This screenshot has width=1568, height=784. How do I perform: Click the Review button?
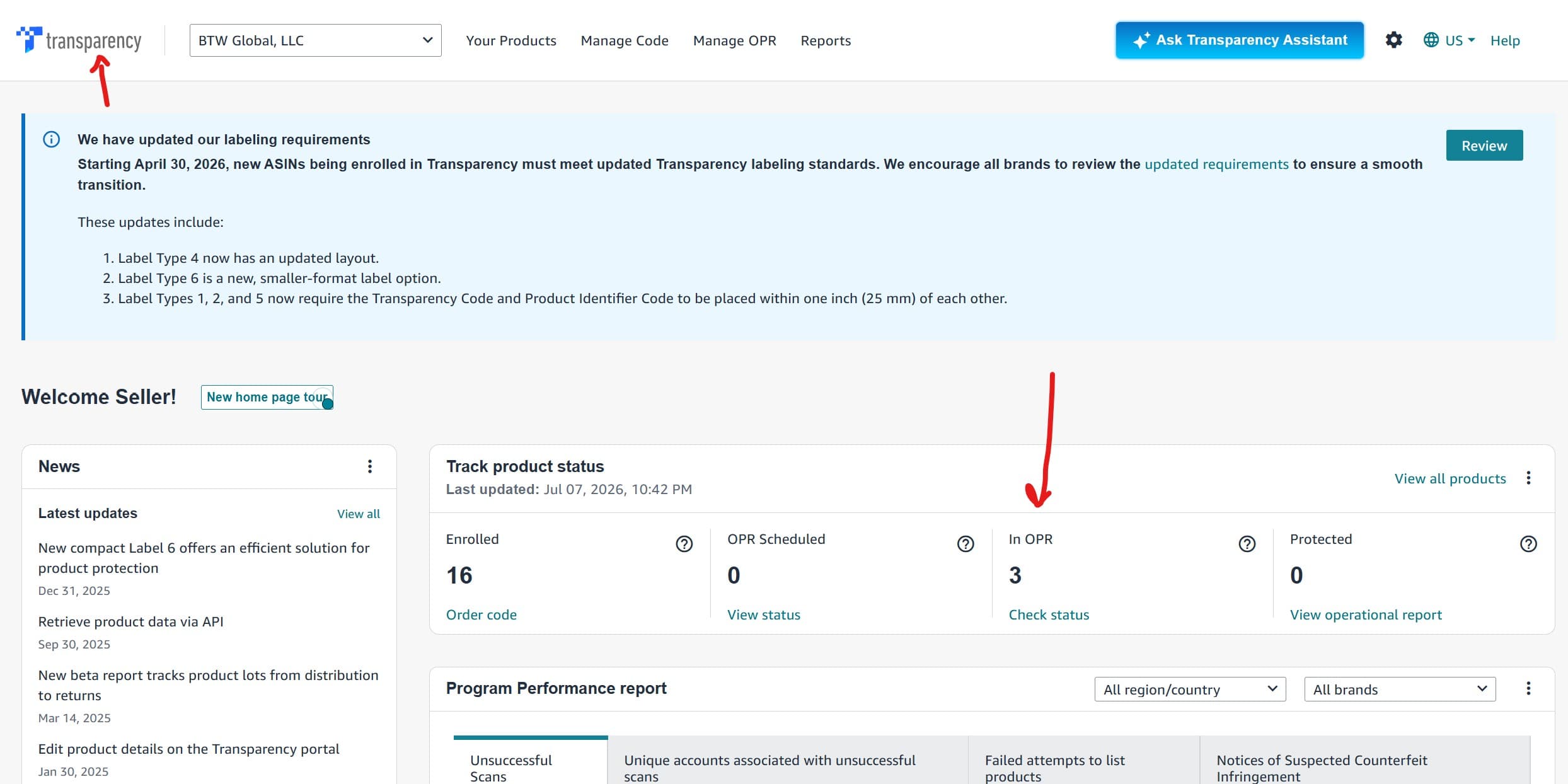[1484, 146]
